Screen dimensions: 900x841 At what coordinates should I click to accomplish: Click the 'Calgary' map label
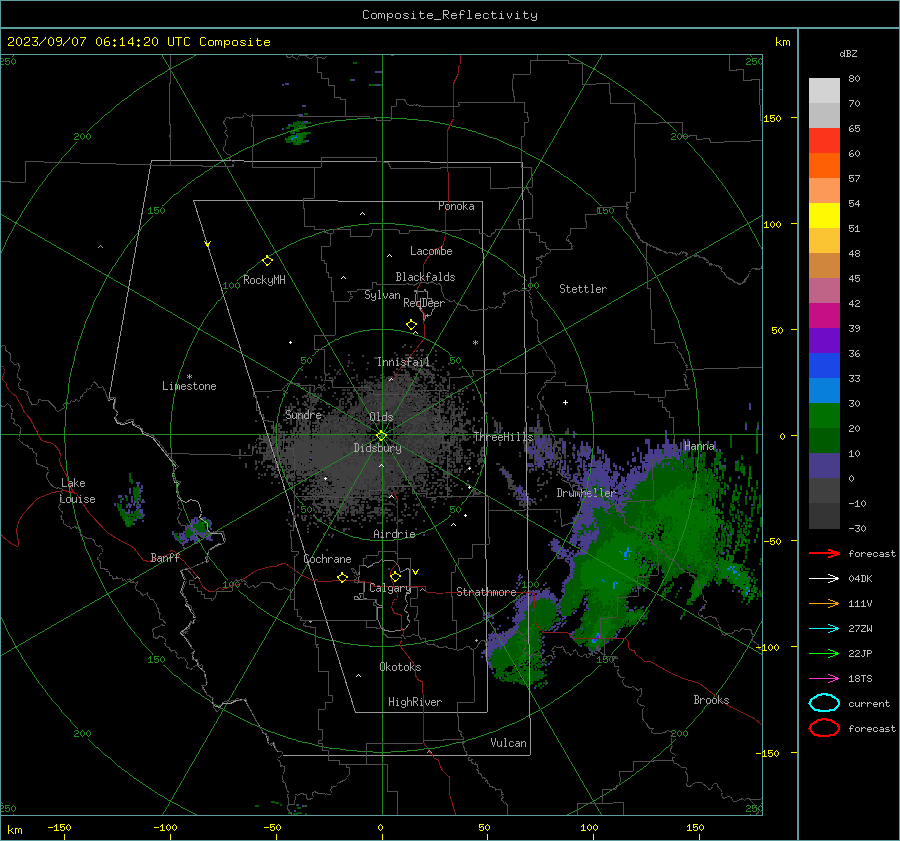390,588
